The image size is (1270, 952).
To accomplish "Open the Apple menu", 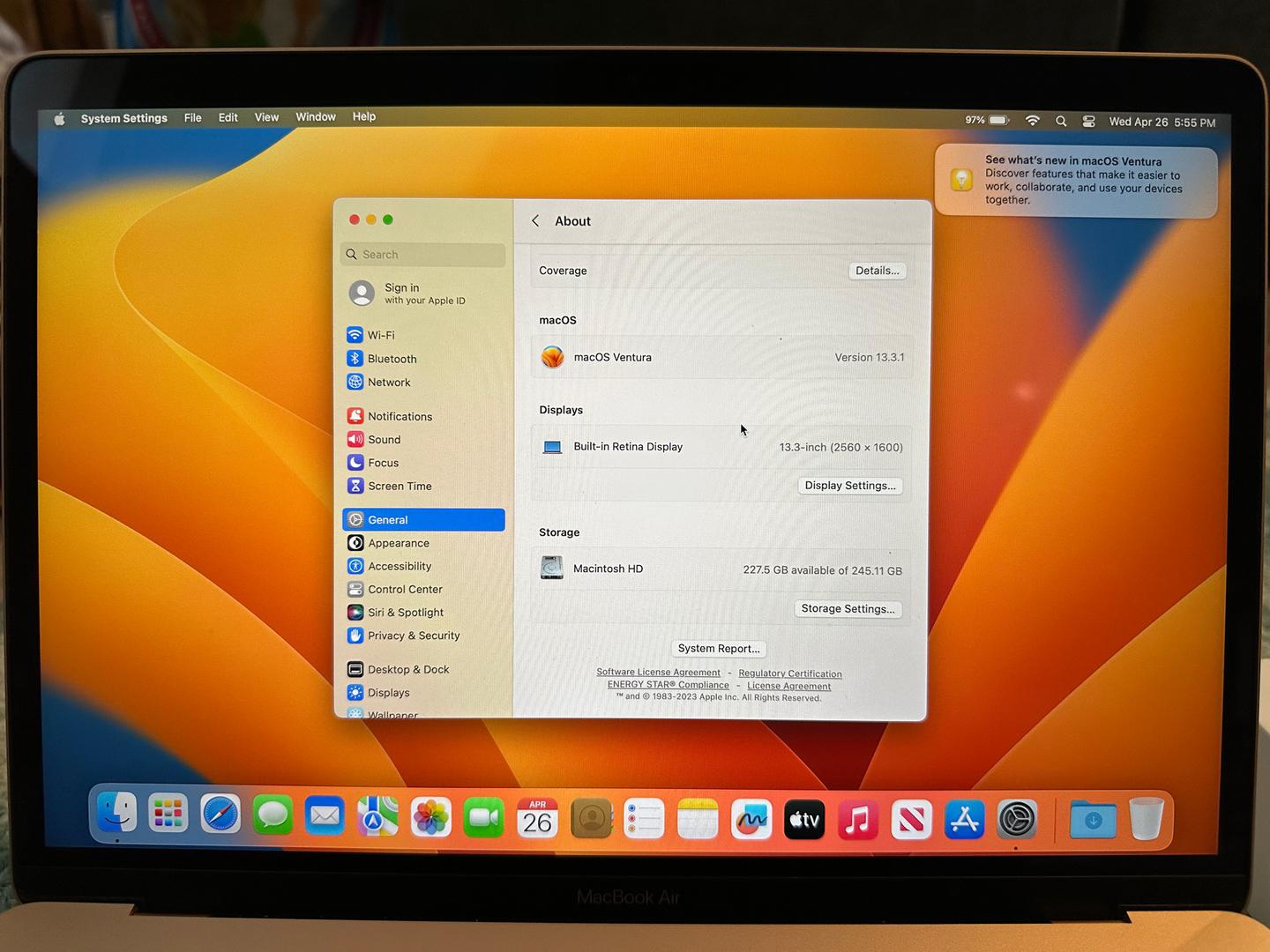I will (x=59, y=119).
